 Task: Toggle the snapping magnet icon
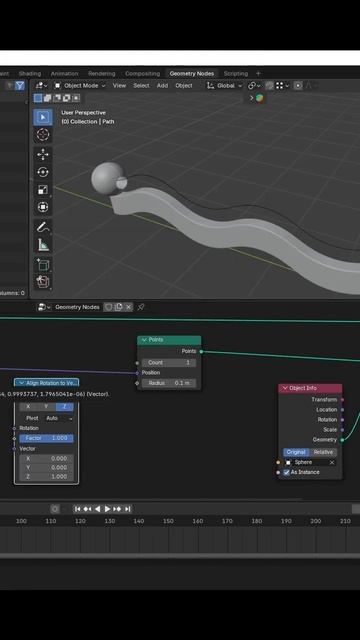click(x=269, y=85)
